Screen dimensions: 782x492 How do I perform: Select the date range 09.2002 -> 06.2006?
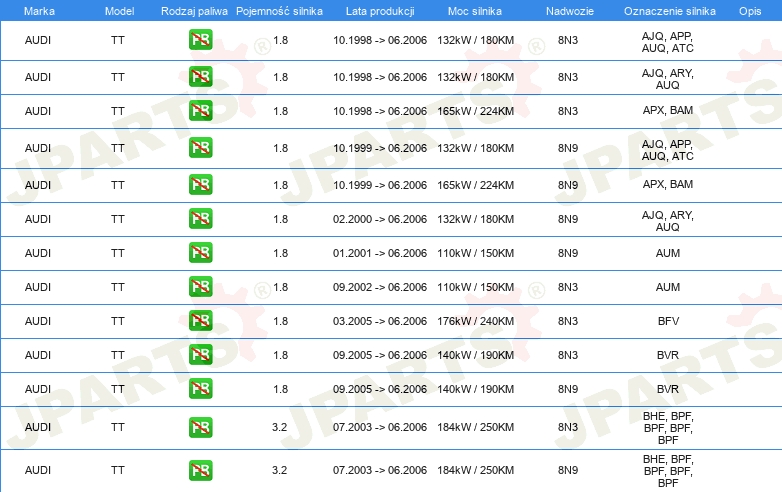(380, 287)
